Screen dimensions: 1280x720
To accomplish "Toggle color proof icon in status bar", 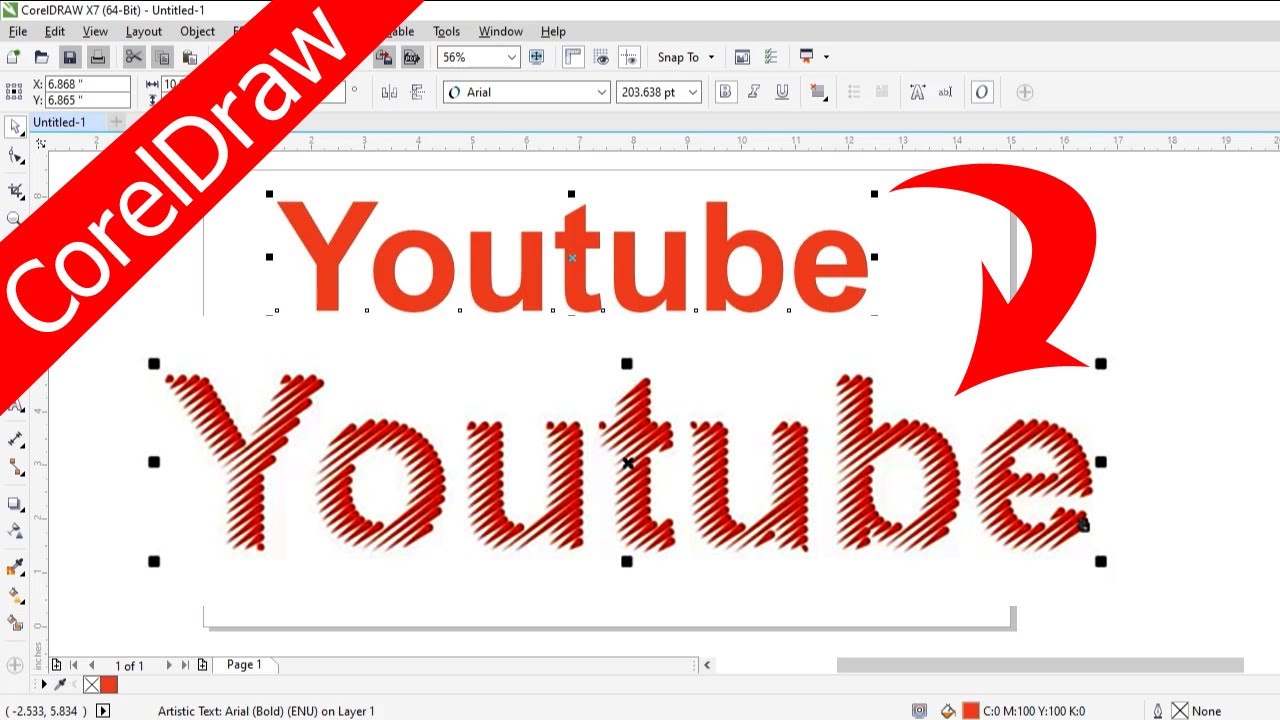I will coord(919,711).
